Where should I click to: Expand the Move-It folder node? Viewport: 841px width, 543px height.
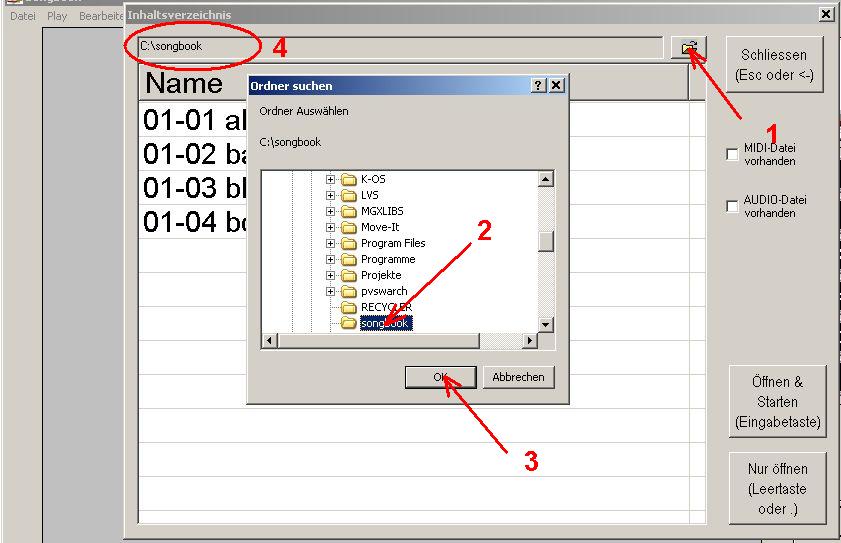click(x=330, y=228)
